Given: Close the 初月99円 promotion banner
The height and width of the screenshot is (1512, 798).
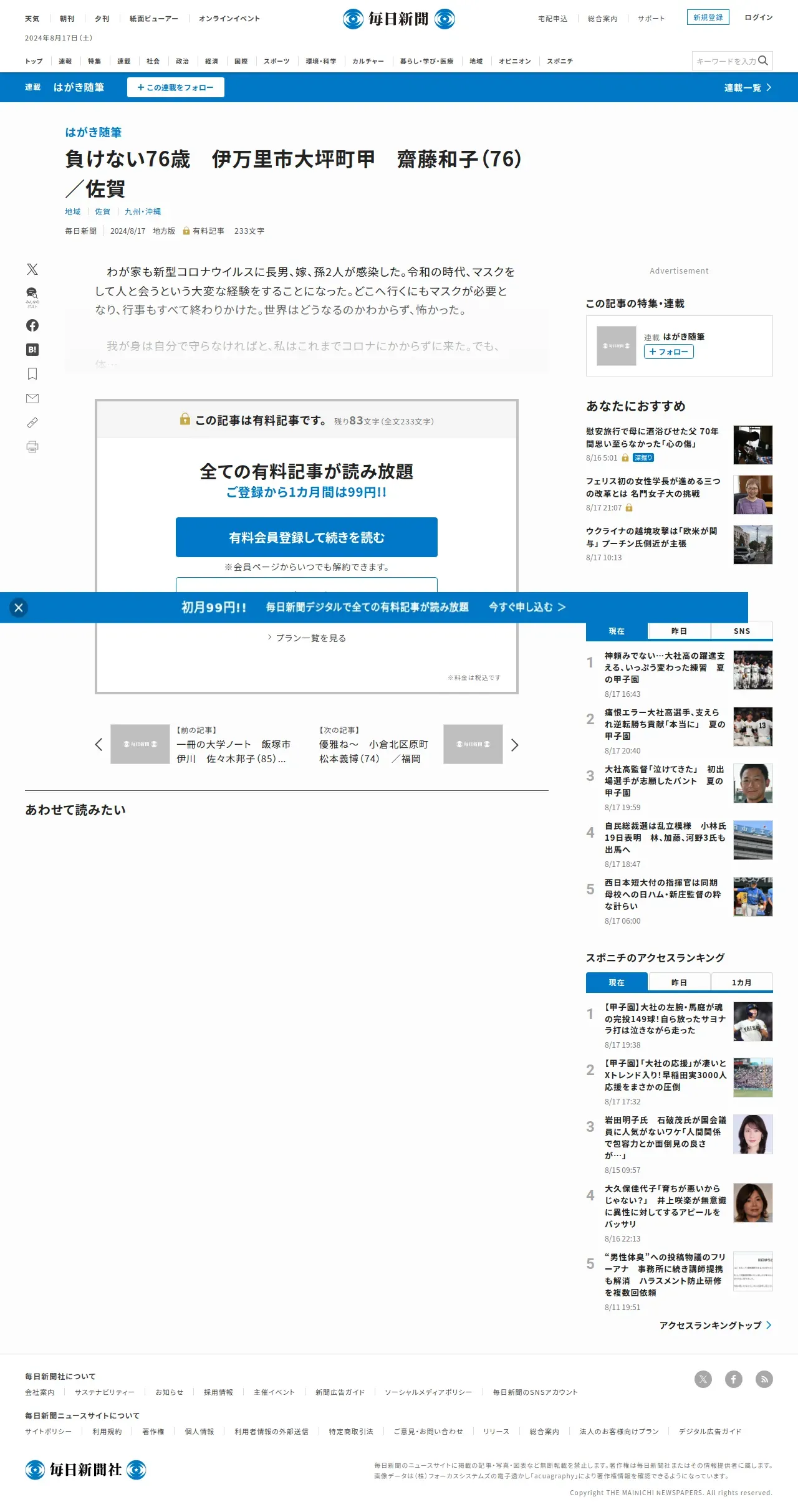Looking at the screenshot, I should click(19, 608).
